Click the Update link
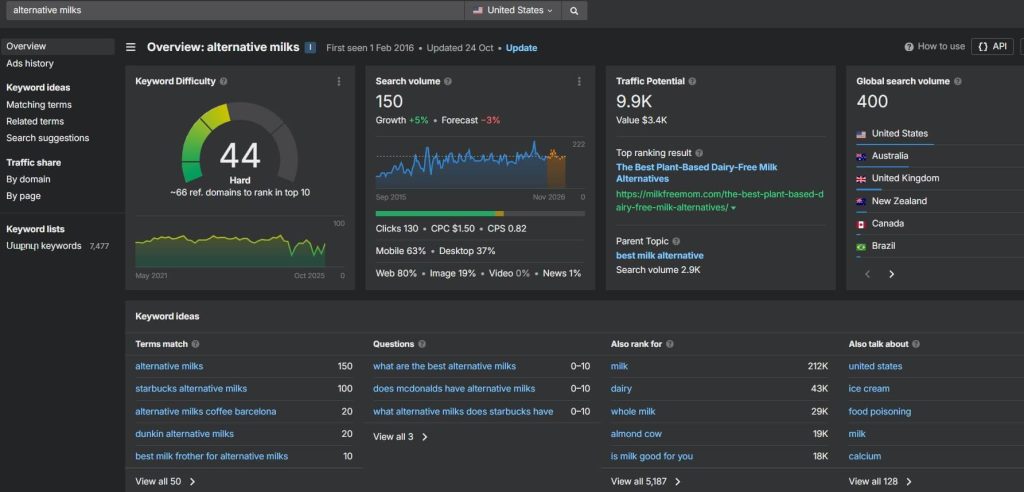 [521, 48]
